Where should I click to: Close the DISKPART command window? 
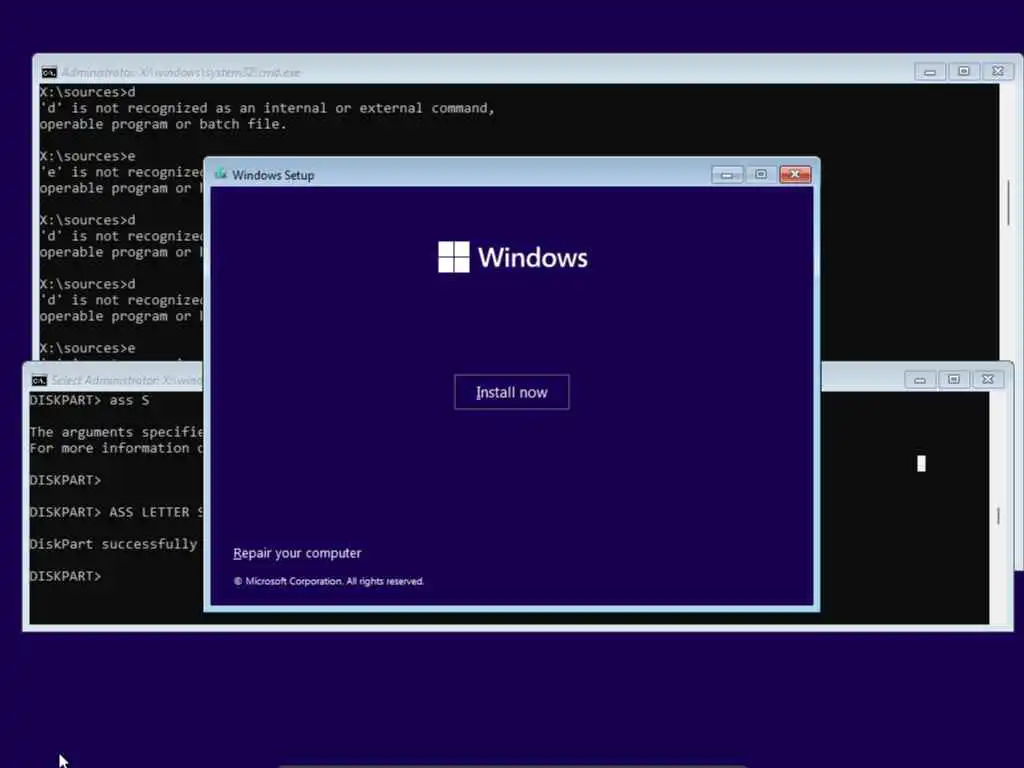click(x=987, y=379)
